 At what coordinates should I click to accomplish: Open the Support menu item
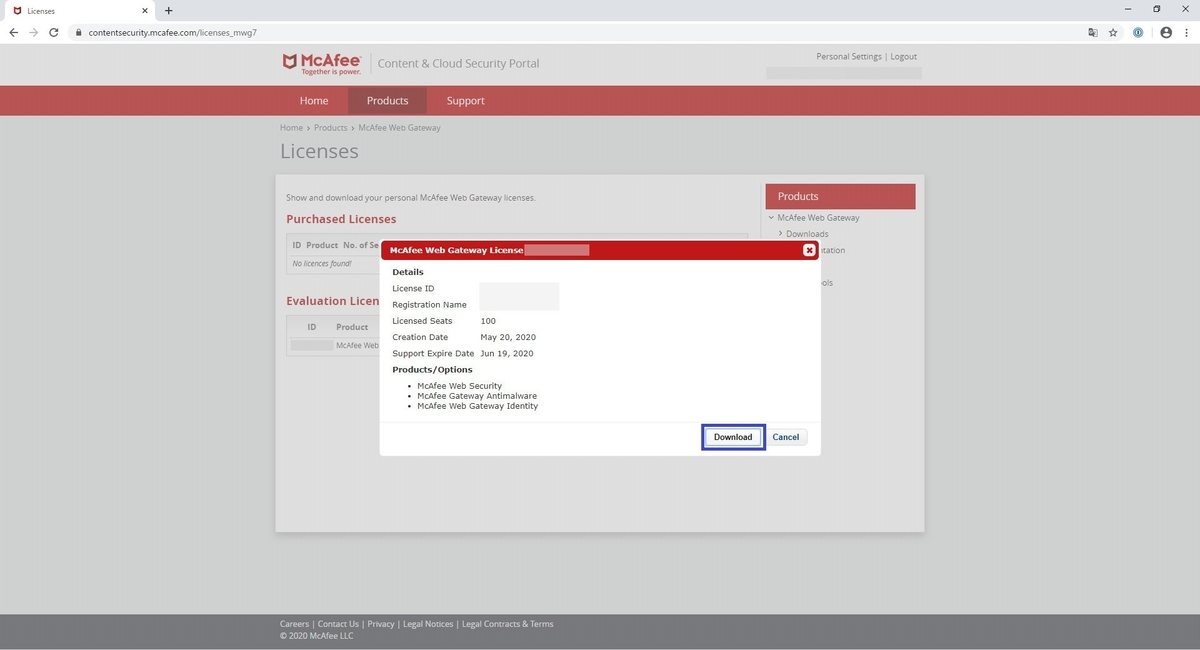click(465, 100)
